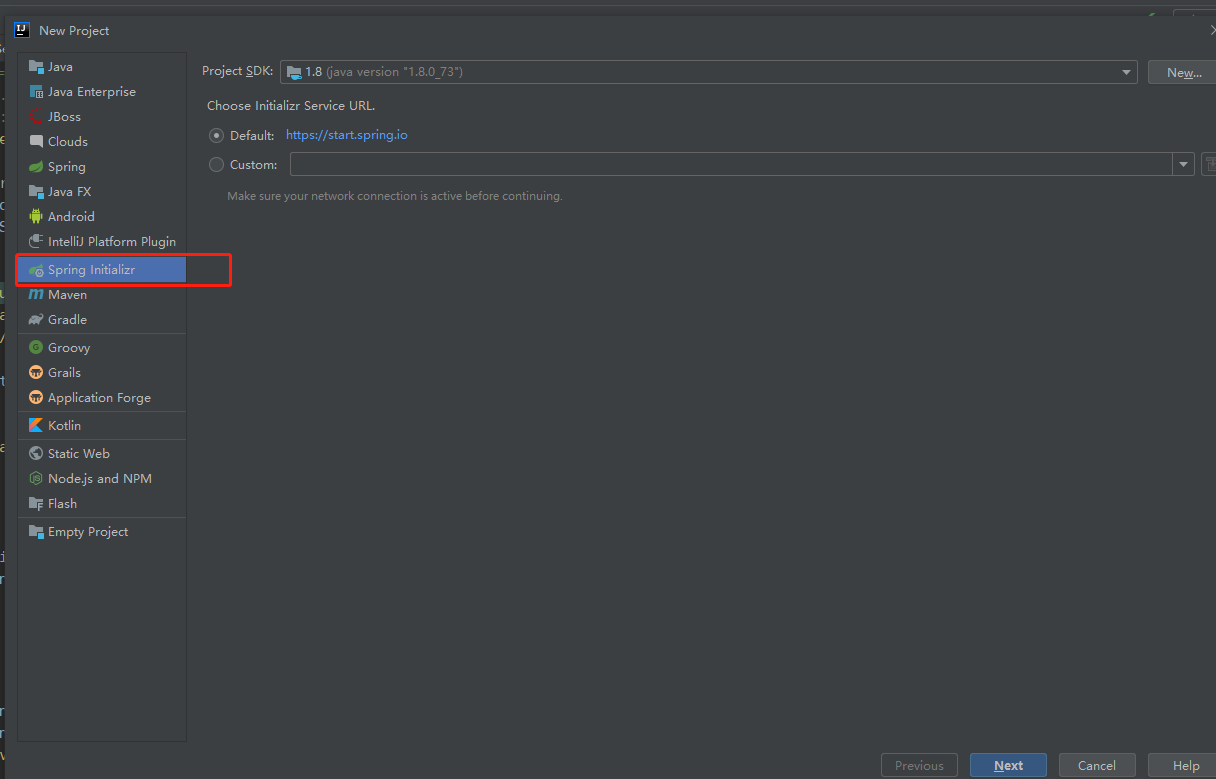Choose the Spring leaf icon

click(36, 167)
